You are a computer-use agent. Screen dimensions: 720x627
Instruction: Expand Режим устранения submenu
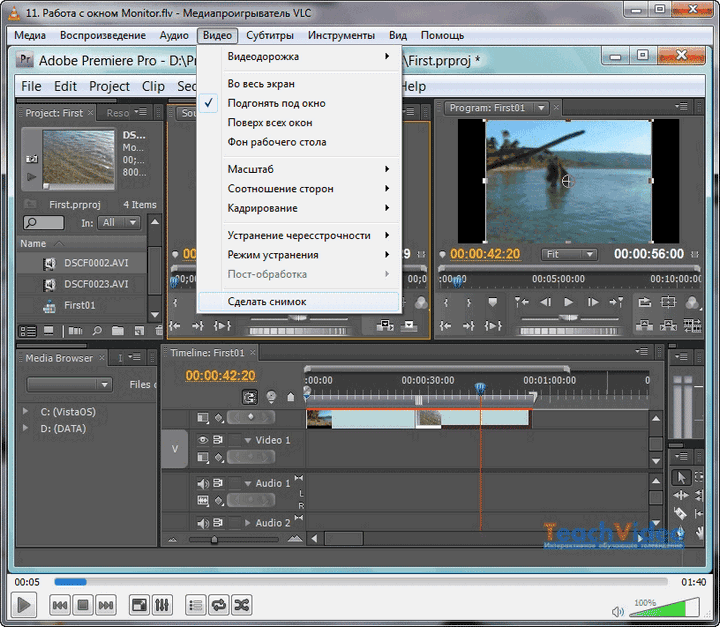(x=299, y=255)
